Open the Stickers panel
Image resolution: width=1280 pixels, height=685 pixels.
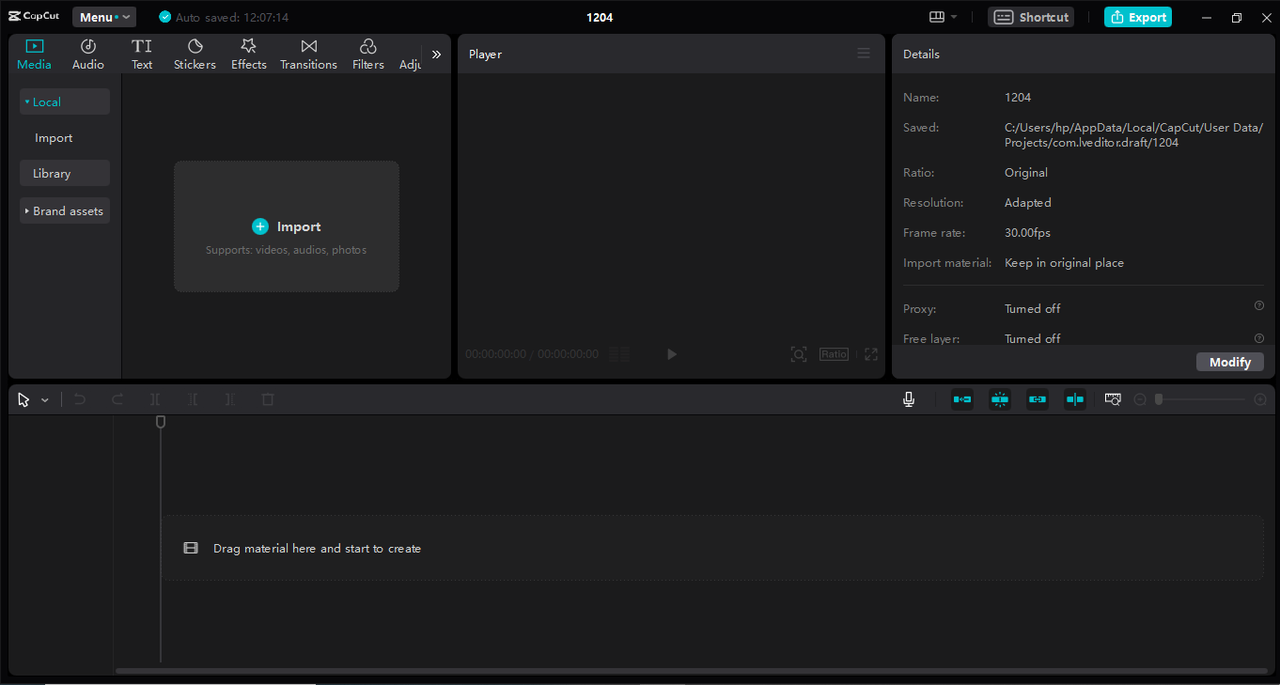(x=195, y=54)
